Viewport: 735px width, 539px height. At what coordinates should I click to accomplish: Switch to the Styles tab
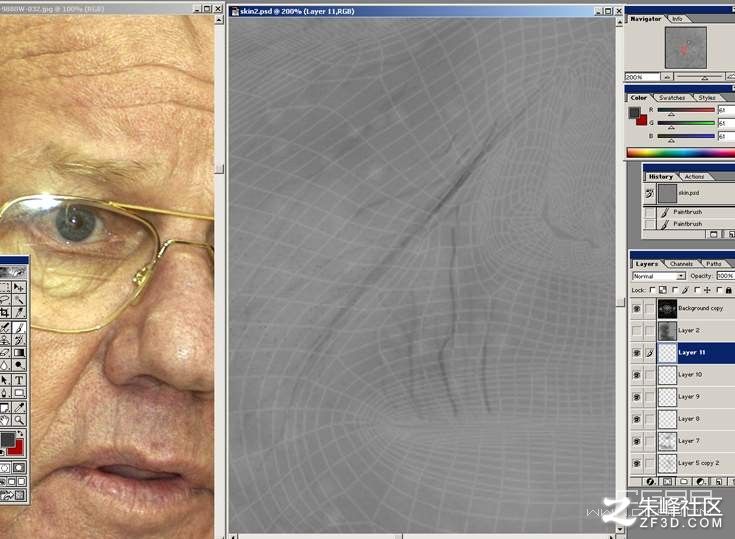(707, 97)
